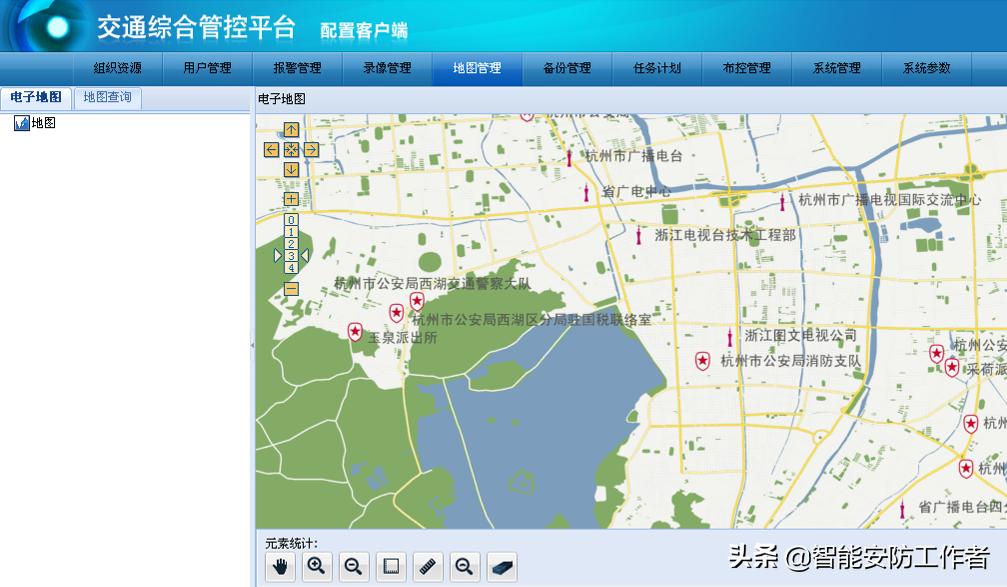1007x587 pixels.
Task: Pan the map north using the up arrow
Action: (x=290, y=129)
